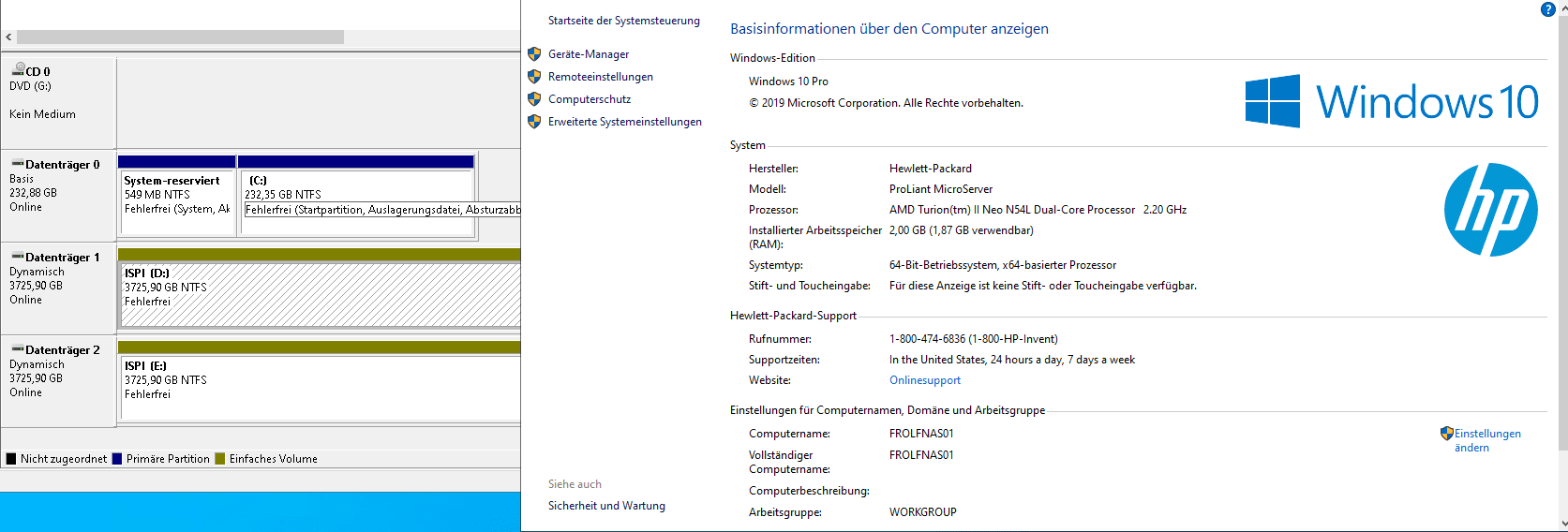The width and height of the screenshot is (1568, 532).
Task: Click the Windows 10 logo
Action: click(1392, 101)
